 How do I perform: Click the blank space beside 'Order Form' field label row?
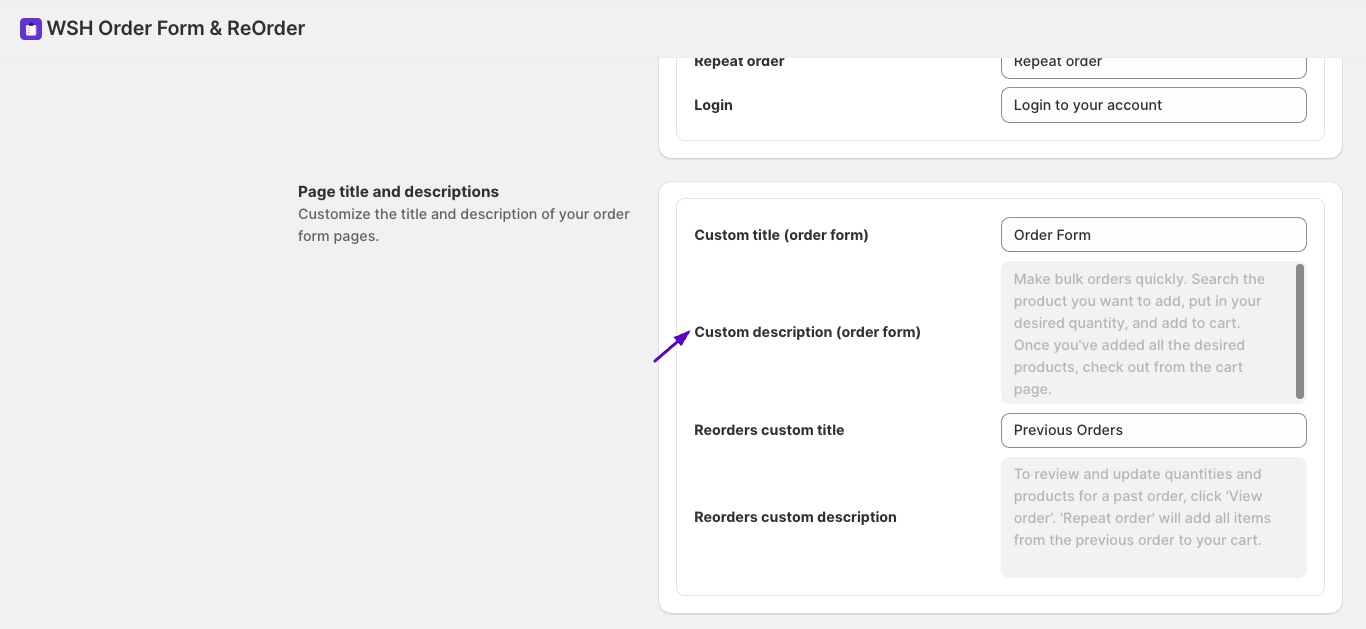coord(934,235)
